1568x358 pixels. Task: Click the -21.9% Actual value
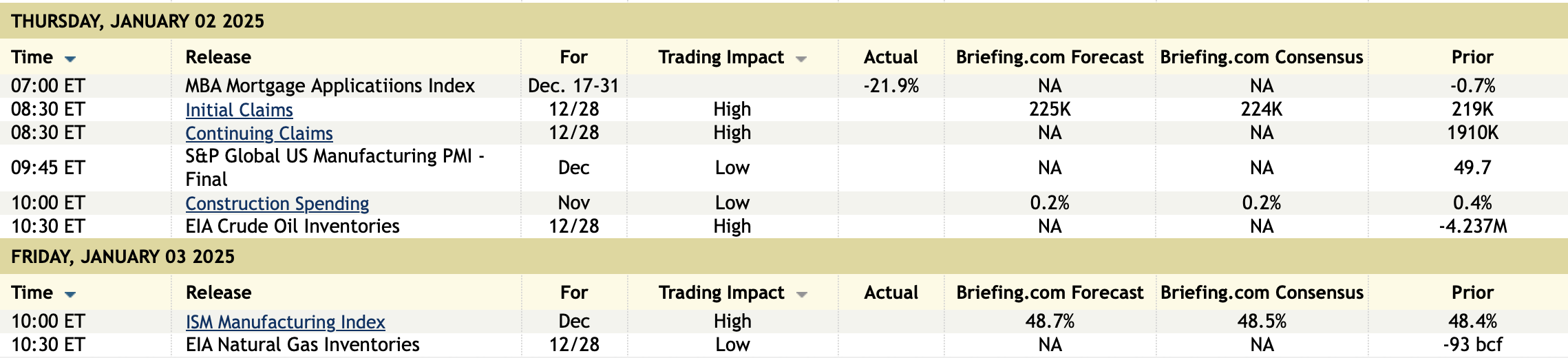tap(891, 86)
